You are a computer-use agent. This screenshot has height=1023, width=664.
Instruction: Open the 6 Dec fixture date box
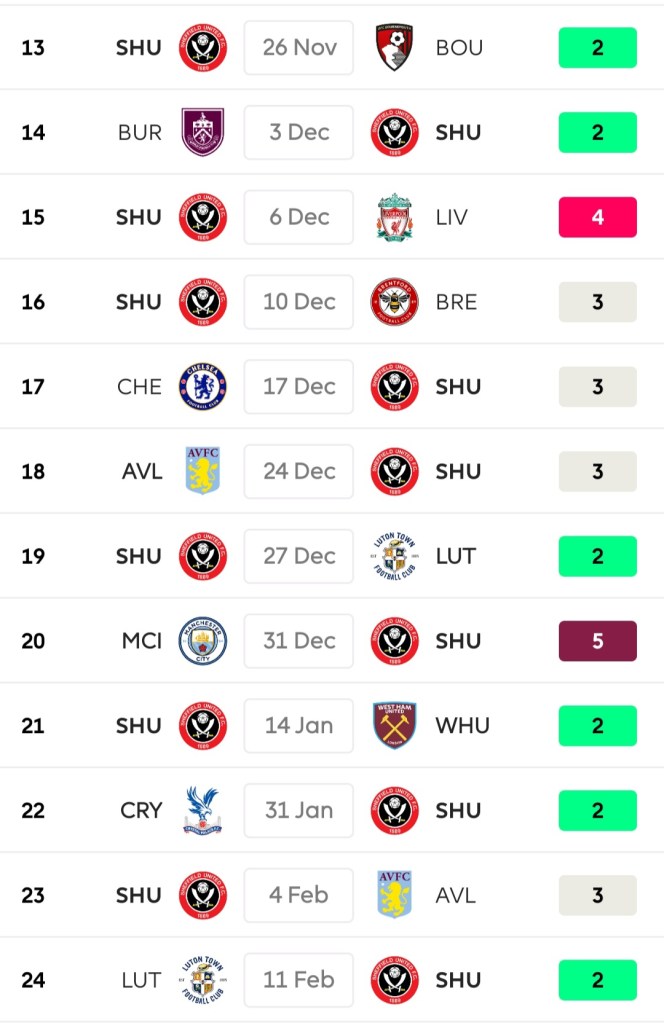coord(299,217)
